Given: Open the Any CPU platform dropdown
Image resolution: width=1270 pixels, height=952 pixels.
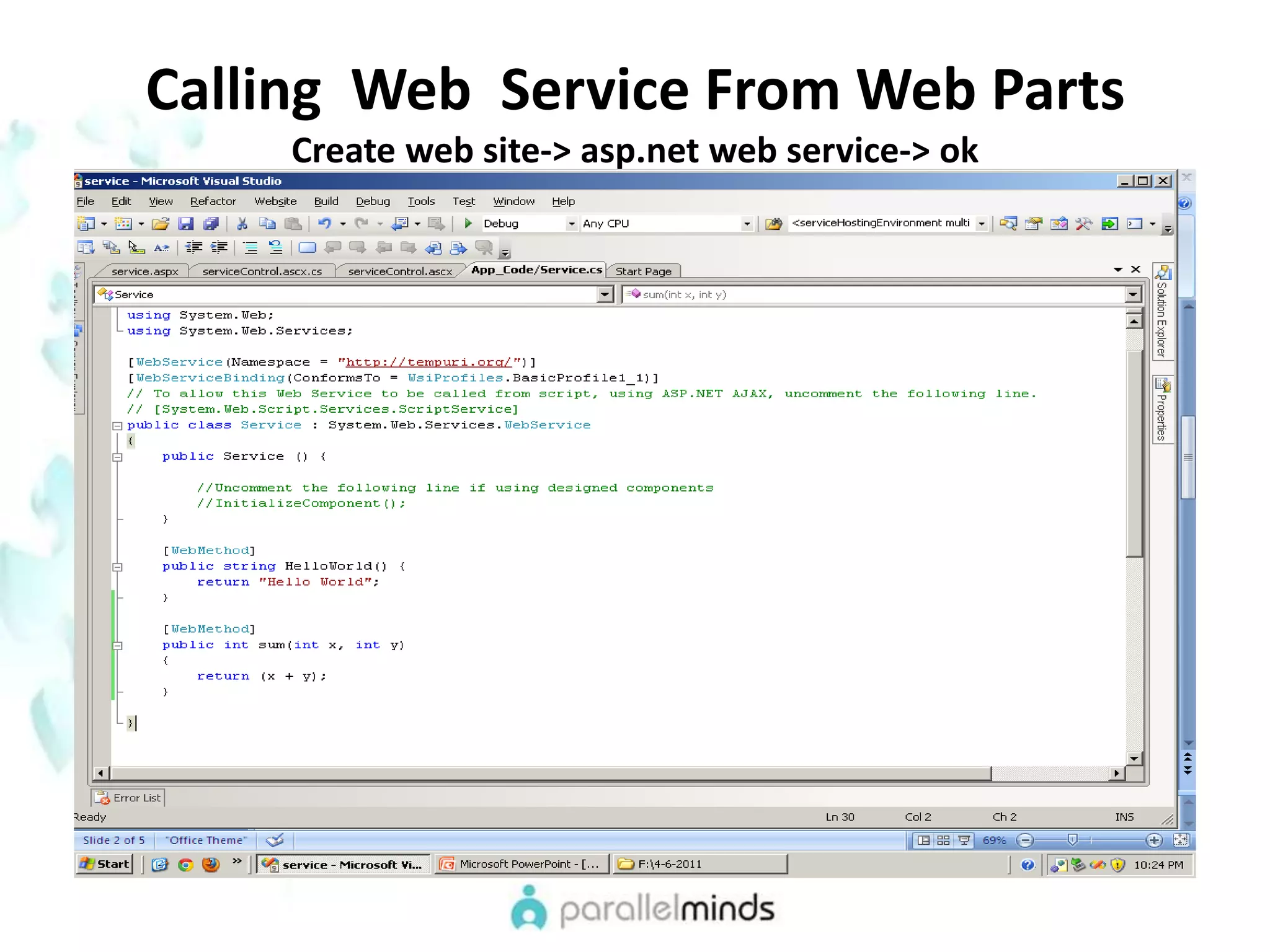Looking at the screenshot, I should [x=747, y=224].
